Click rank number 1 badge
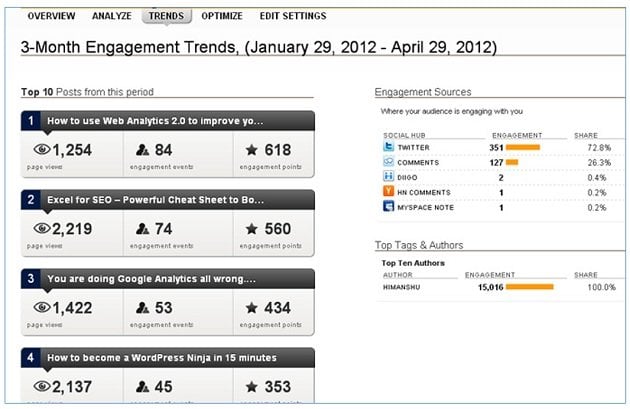This screenshot has width=630, height=409. tap(31, 121)
